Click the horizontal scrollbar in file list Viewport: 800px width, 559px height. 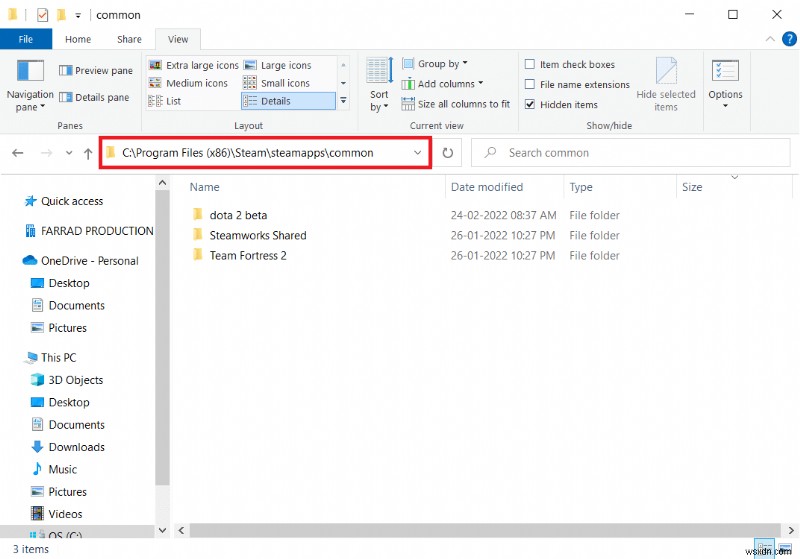pyautogui.click(x=485, y=530)
